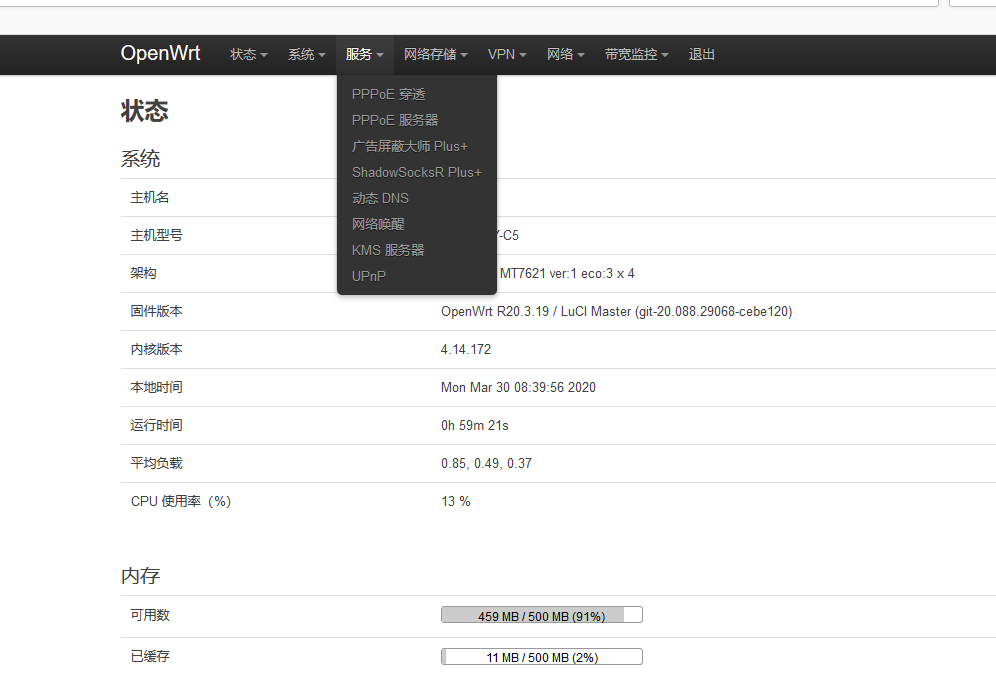
Task: Open the 状态 dropdown menu
Action: (x=248, y=55)
